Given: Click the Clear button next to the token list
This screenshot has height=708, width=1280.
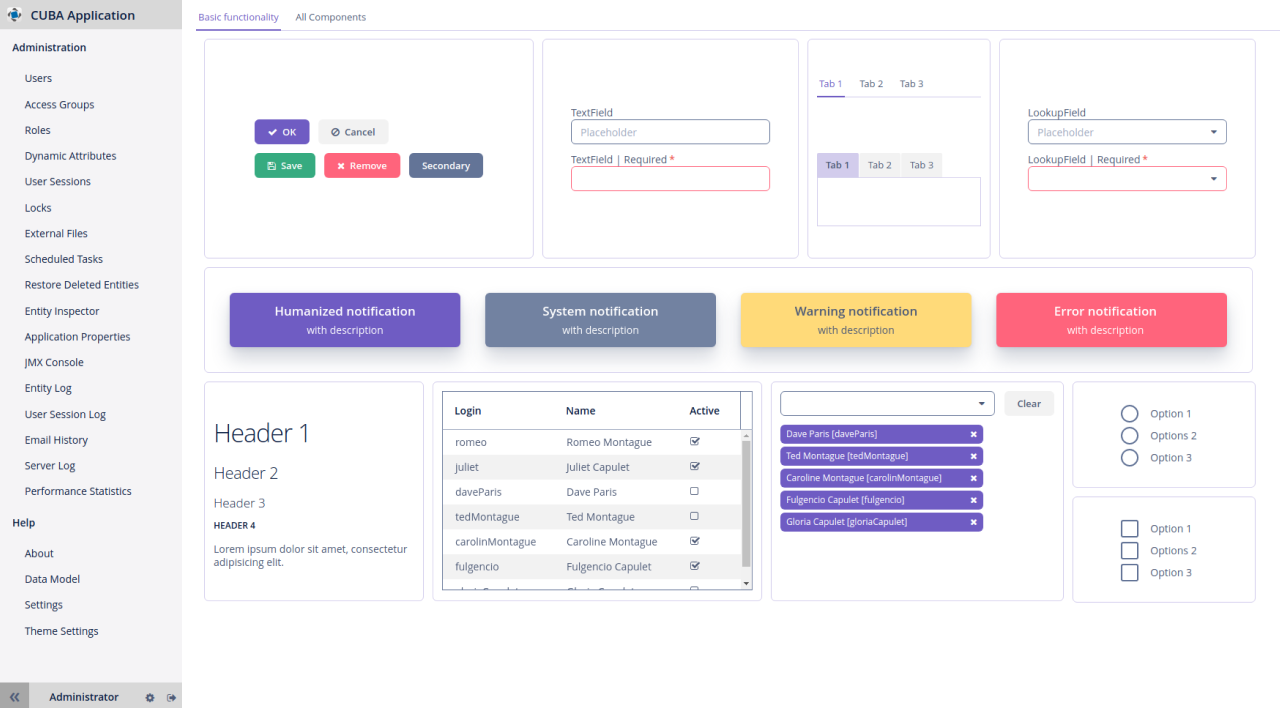Looking at the screenshot, I should pos(1029,403).
